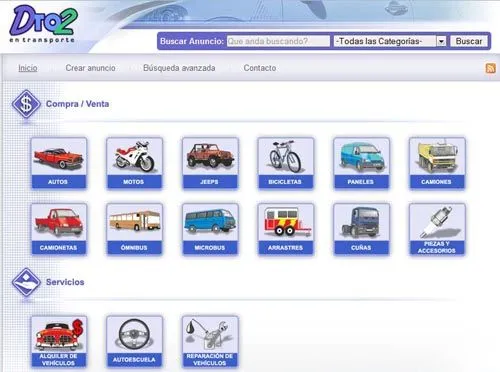Open Reparación de Vehículos service

[210, 342]
